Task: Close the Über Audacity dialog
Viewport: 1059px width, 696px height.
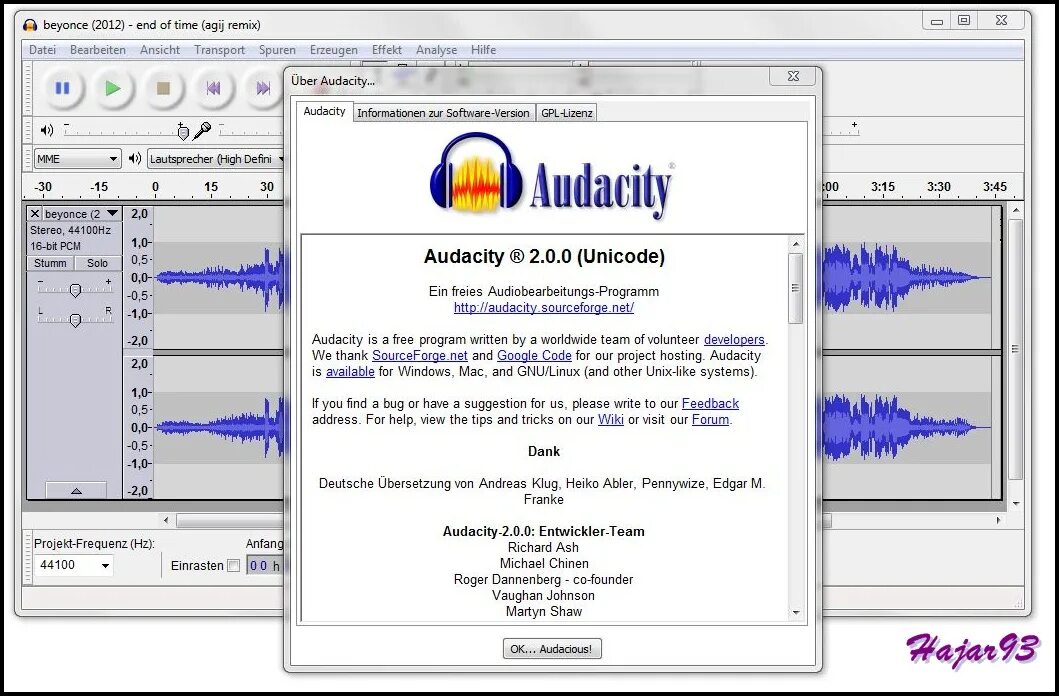Action: click(794, 76)
